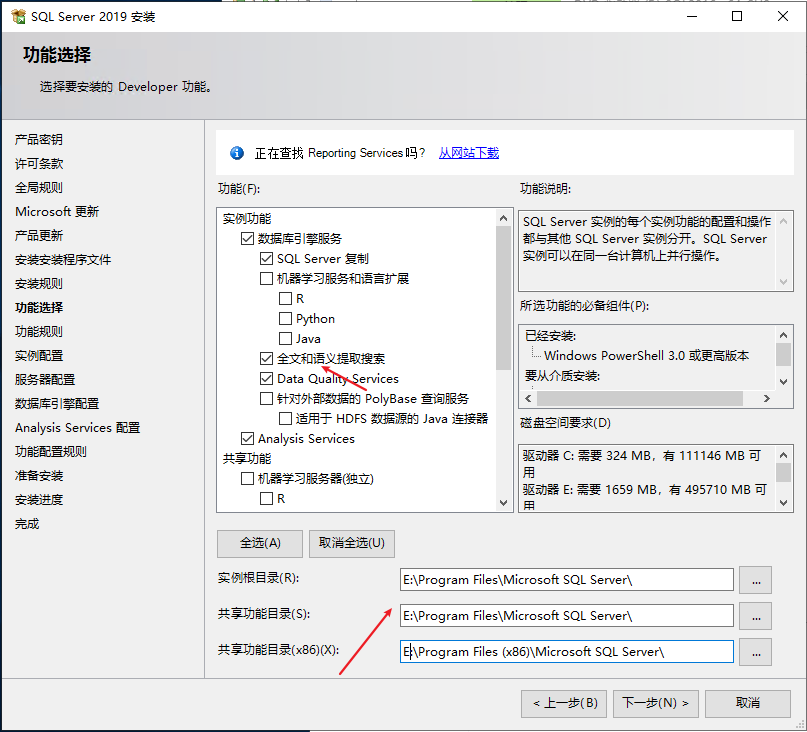Maximize the SQL Server 2019 安装 window

click(737, 16)
